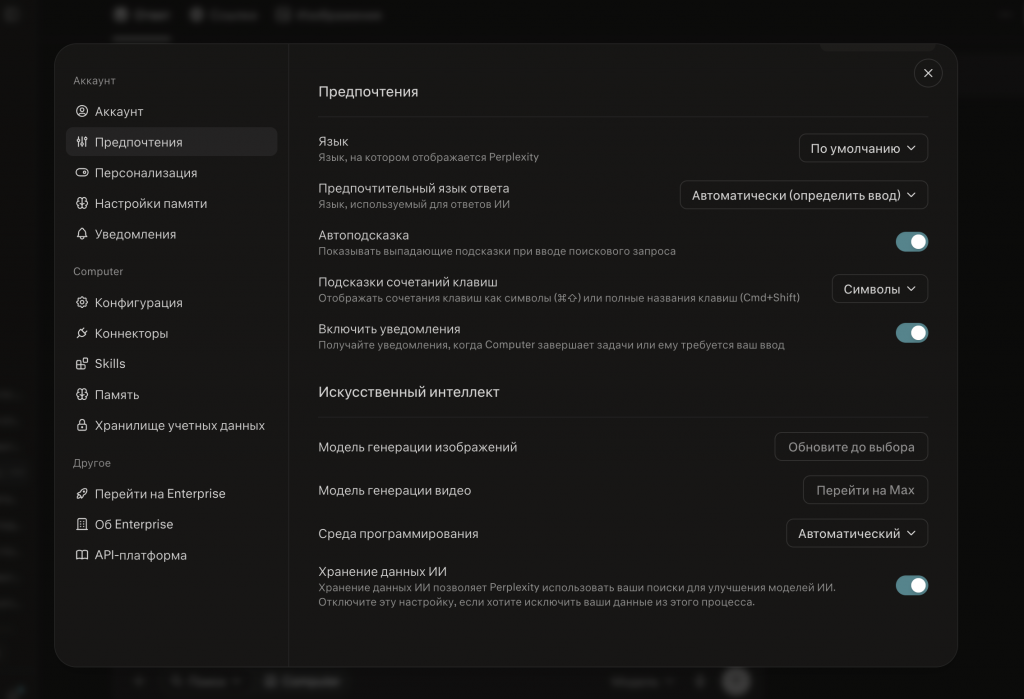
Task: Open Хранилище учетных данных section
Action: pyautogui.click(x=172, y=425)
